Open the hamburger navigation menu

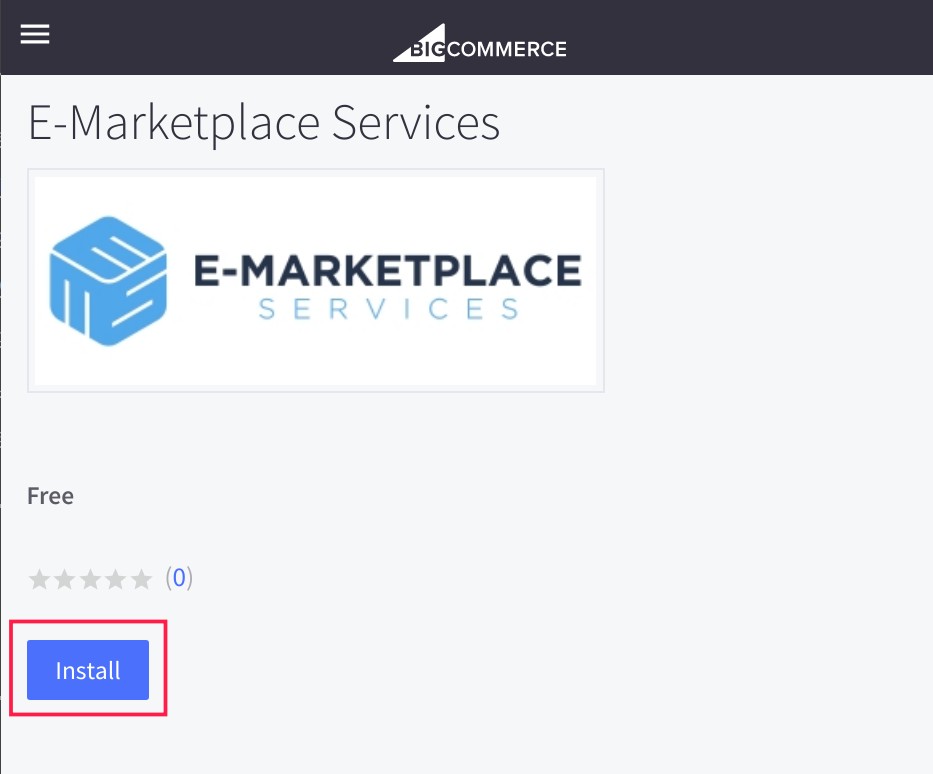(x=35, y=35)
